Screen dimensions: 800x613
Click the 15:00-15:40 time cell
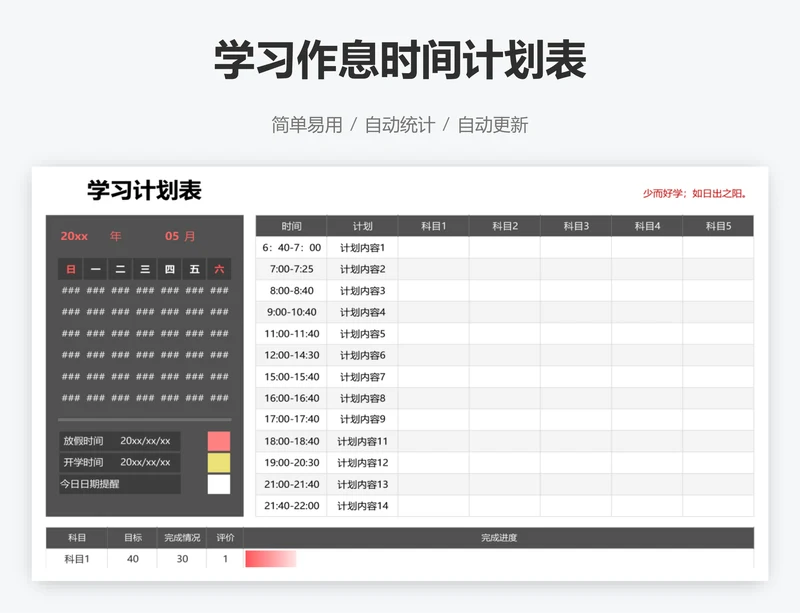[x=291, y=377]
